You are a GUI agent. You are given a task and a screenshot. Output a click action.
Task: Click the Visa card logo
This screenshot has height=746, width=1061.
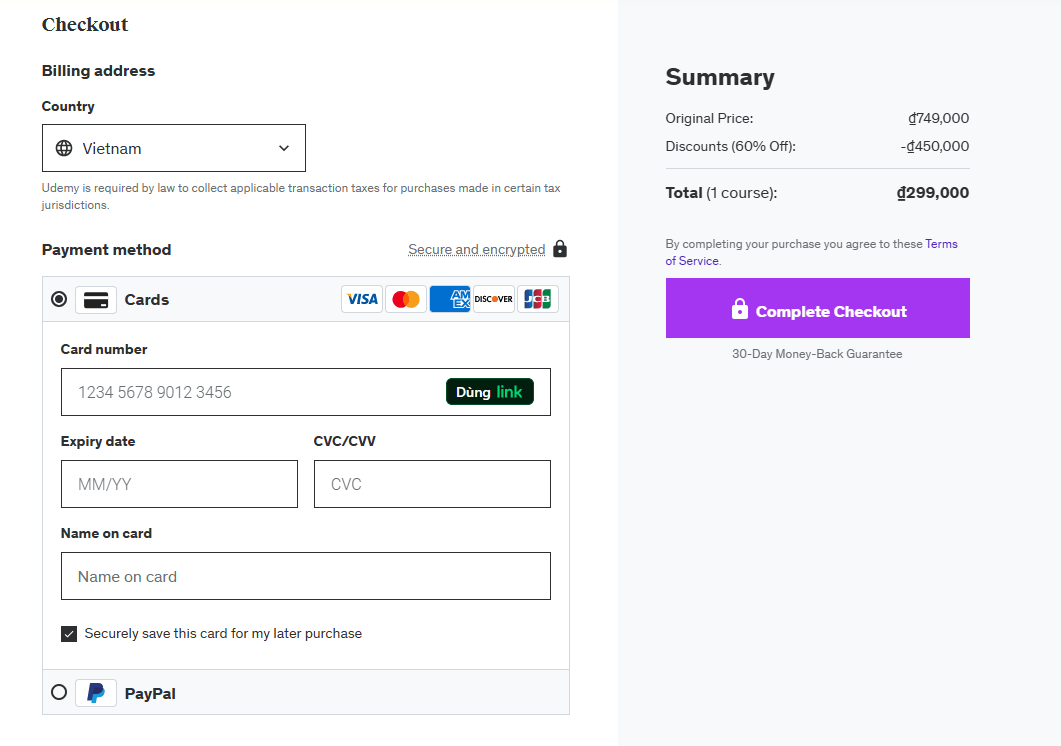pos(362,299)
